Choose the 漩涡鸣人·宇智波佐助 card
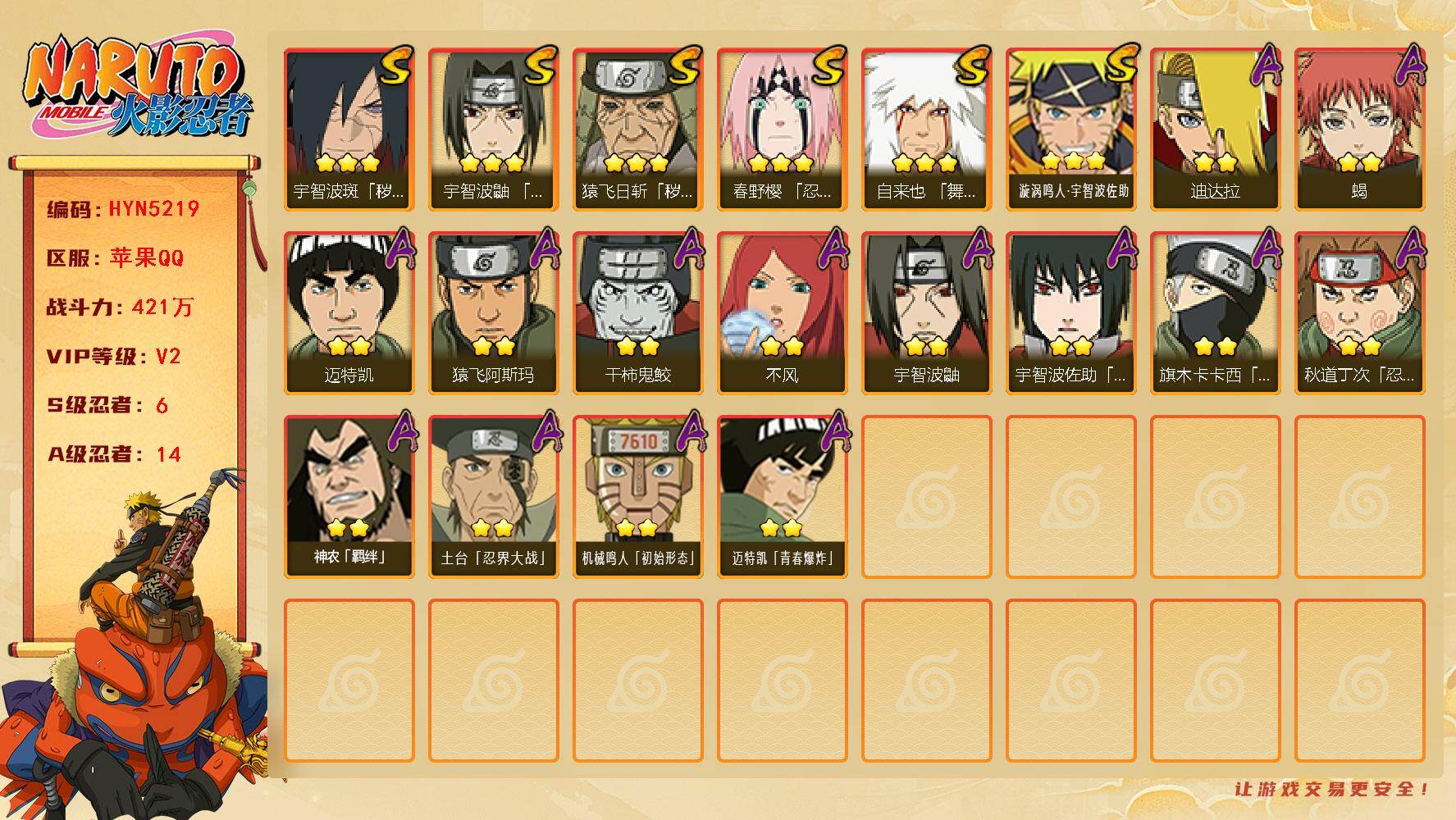Screen dimensions: 1456x820 (x=1071, y=130)
